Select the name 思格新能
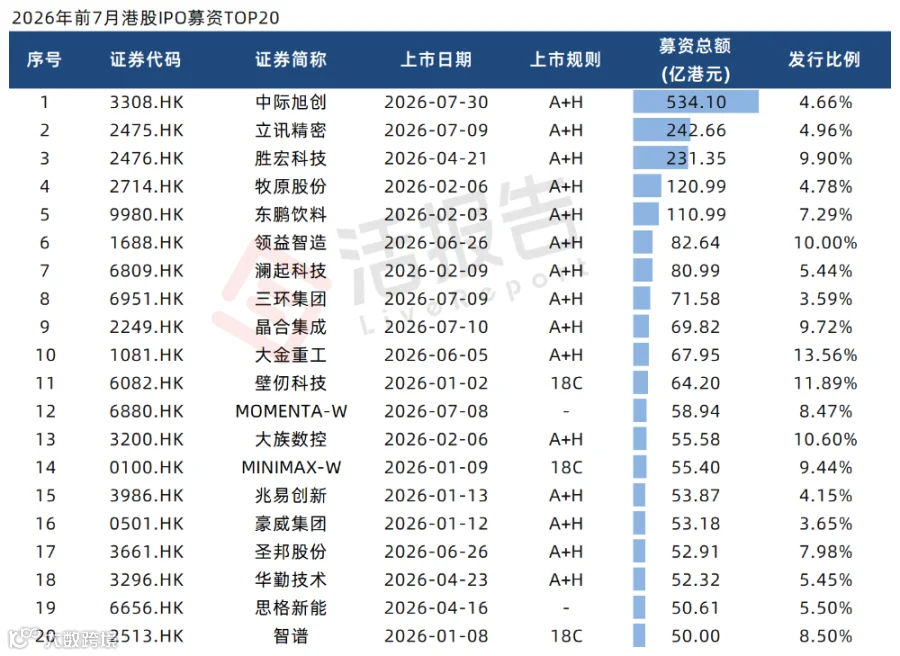900x656 pixels. pos(291,608)
